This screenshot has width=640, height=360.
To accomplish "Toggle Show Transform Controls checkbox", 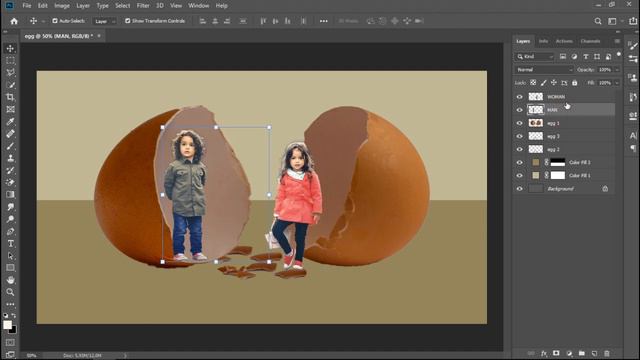I will click(x=128, y=21).
